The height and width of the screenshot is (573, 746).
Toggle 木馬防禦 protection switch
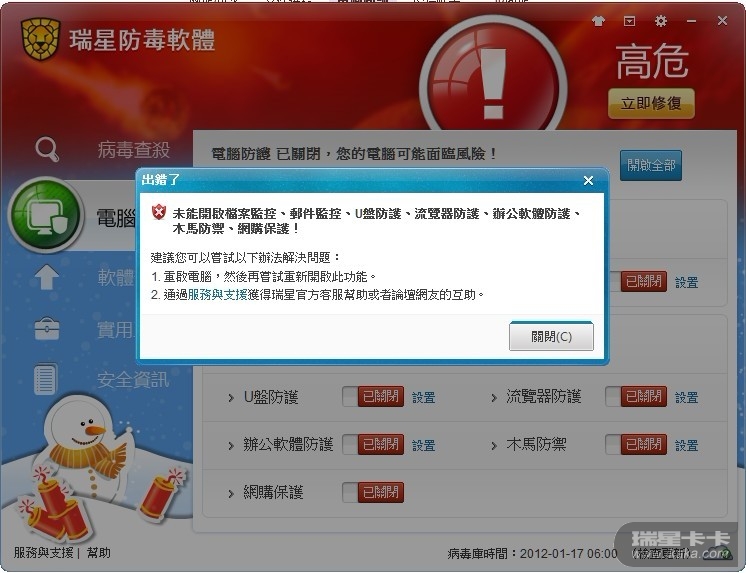pos(636,445)
